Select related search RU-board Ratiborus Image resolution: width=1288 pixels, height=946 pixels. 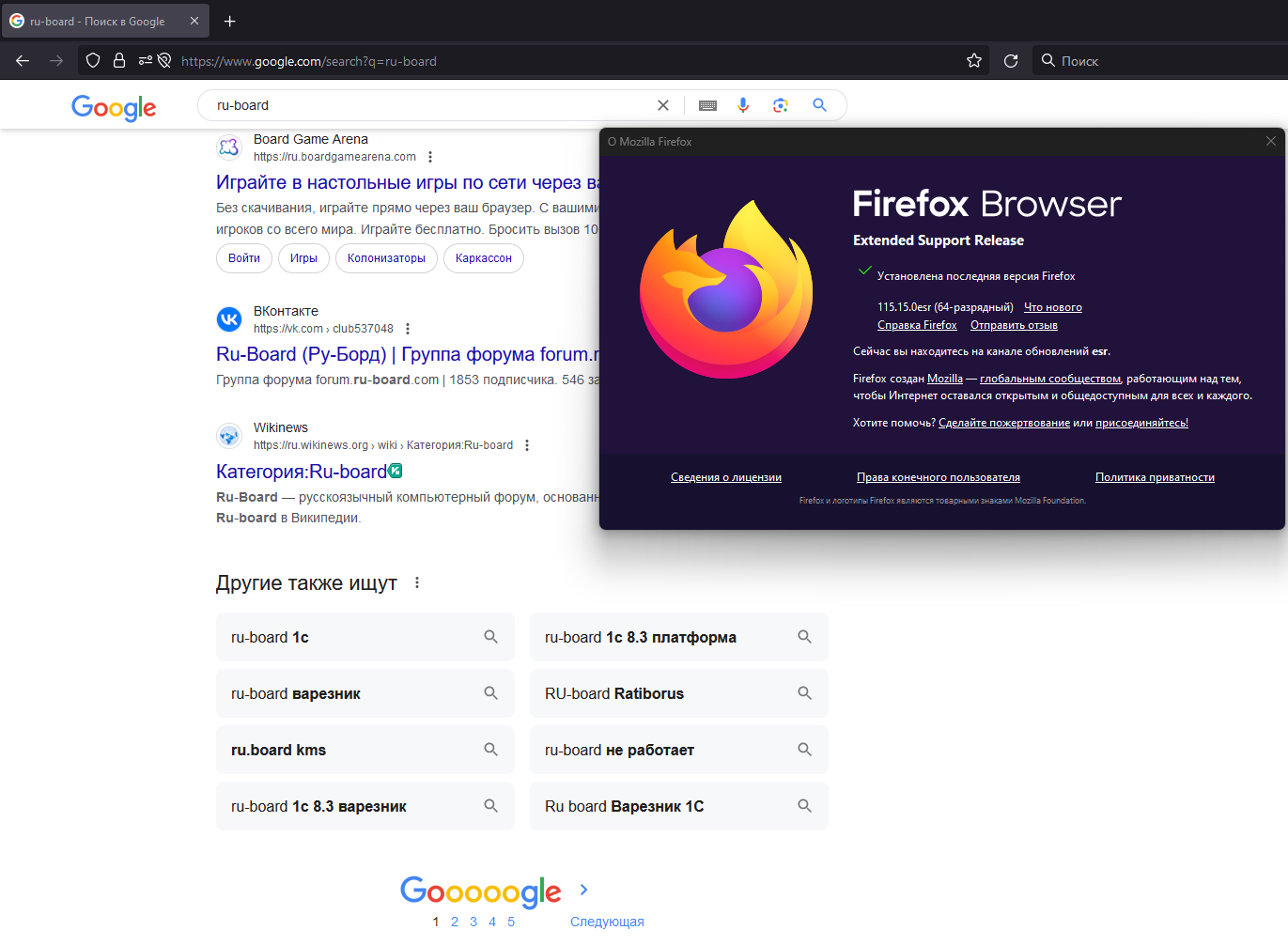679,693
